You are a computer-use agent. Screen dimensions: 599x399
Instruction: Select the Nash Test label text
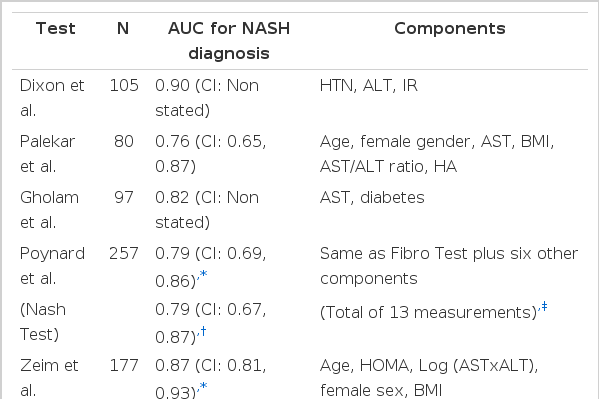[42, 322]
